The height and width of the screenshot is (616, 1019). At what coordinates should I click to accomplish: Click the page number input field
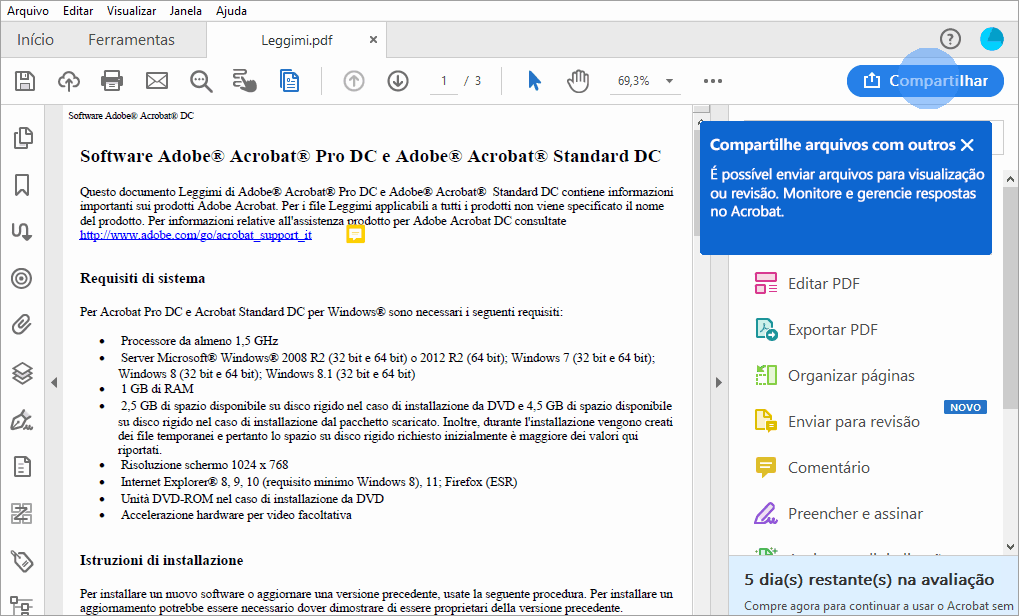[x=443, y=81]
